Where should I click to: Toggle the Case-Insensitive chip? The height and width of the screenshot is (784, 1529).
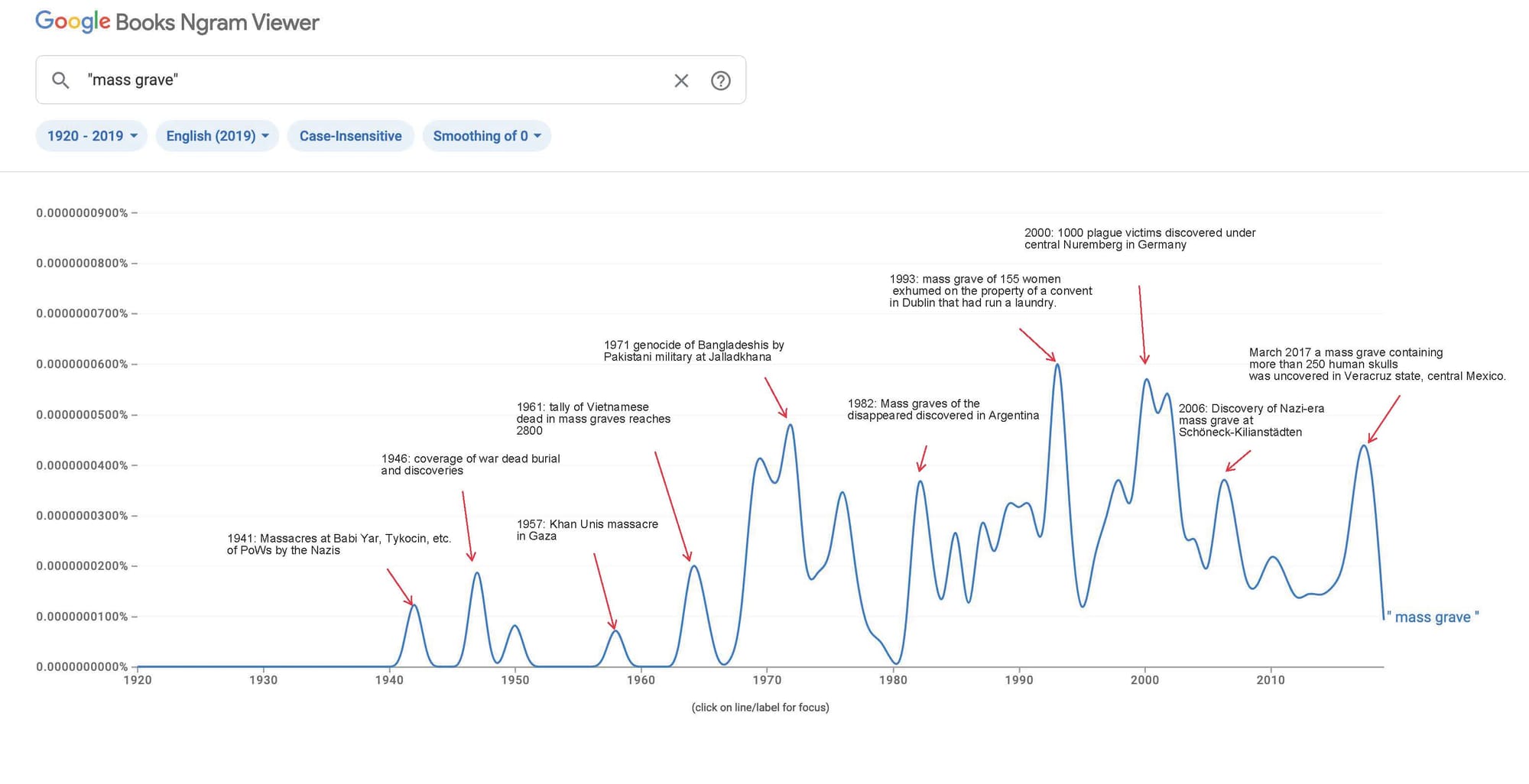point(351,136)
